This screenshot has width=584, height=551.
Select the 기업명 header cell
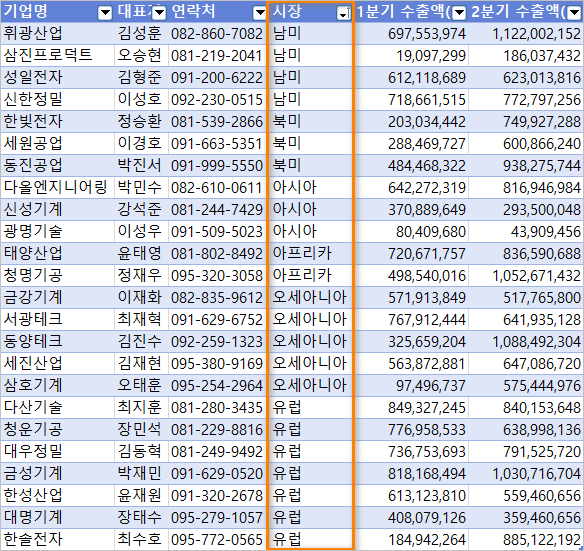(x=58, y=12)
